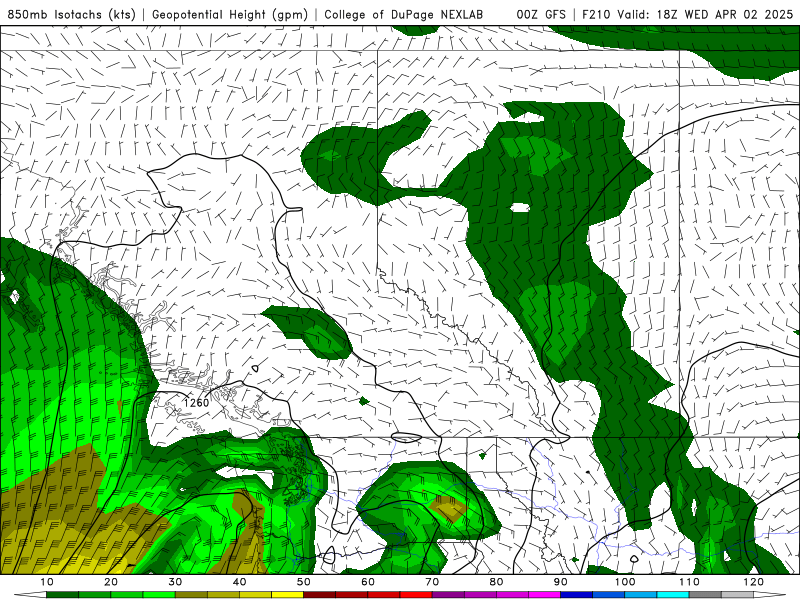Pick the bright yellow swatch ending at 50 kts
800x600 pixels.
coord(287,595)
